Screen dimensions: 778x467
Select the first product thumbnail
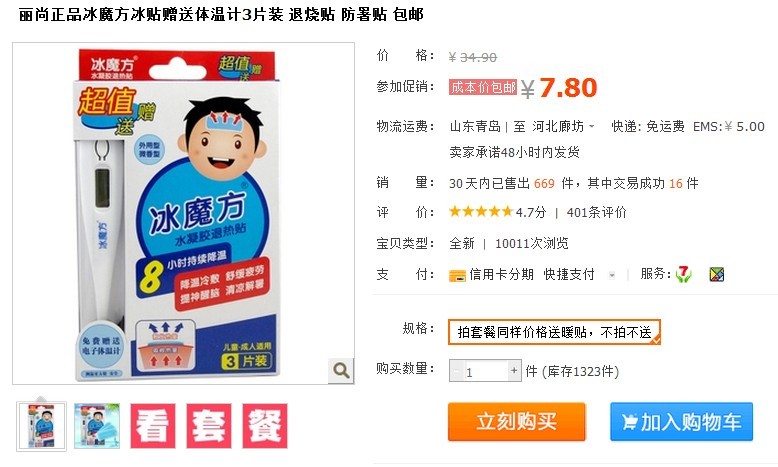[x=41, y=426]
